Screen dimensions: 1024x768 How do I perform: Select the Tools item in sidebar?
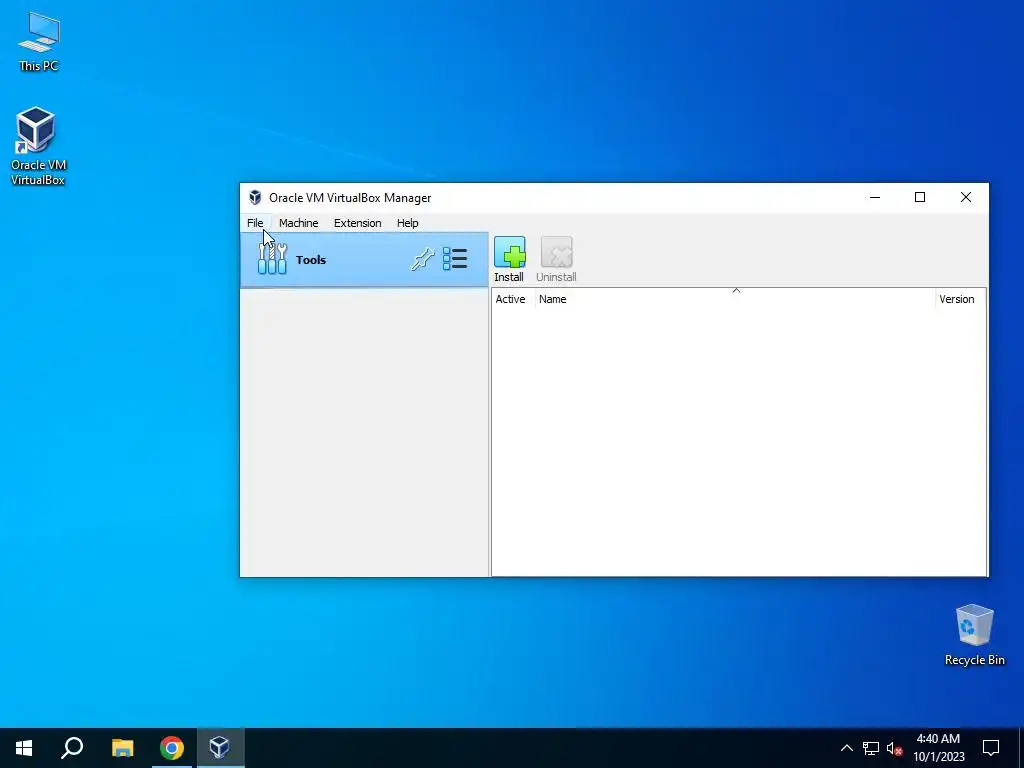[x=364, y=260]
